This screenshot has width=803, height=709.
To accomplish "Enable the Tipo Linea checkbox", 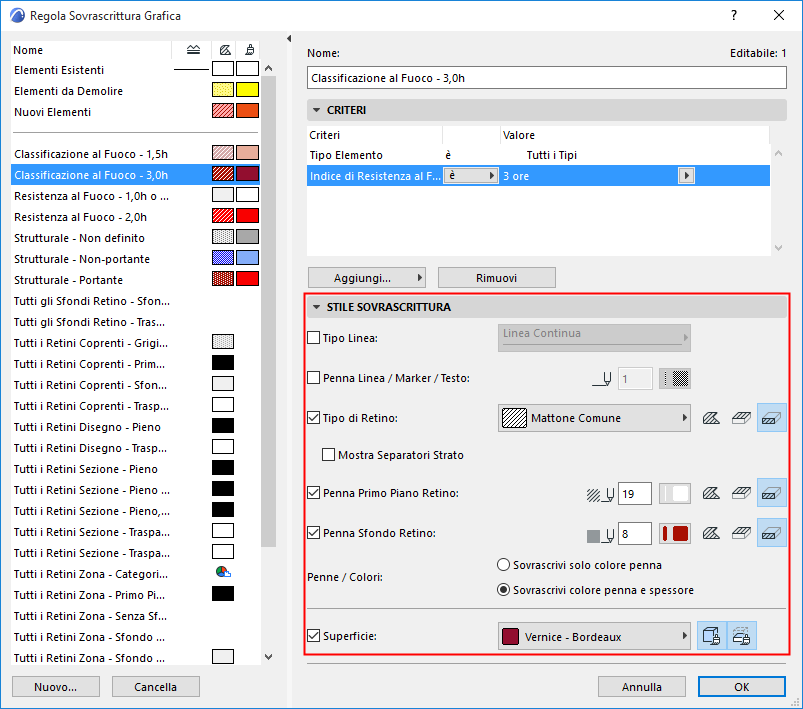I will pyautogui.click(x=313, y=338).
